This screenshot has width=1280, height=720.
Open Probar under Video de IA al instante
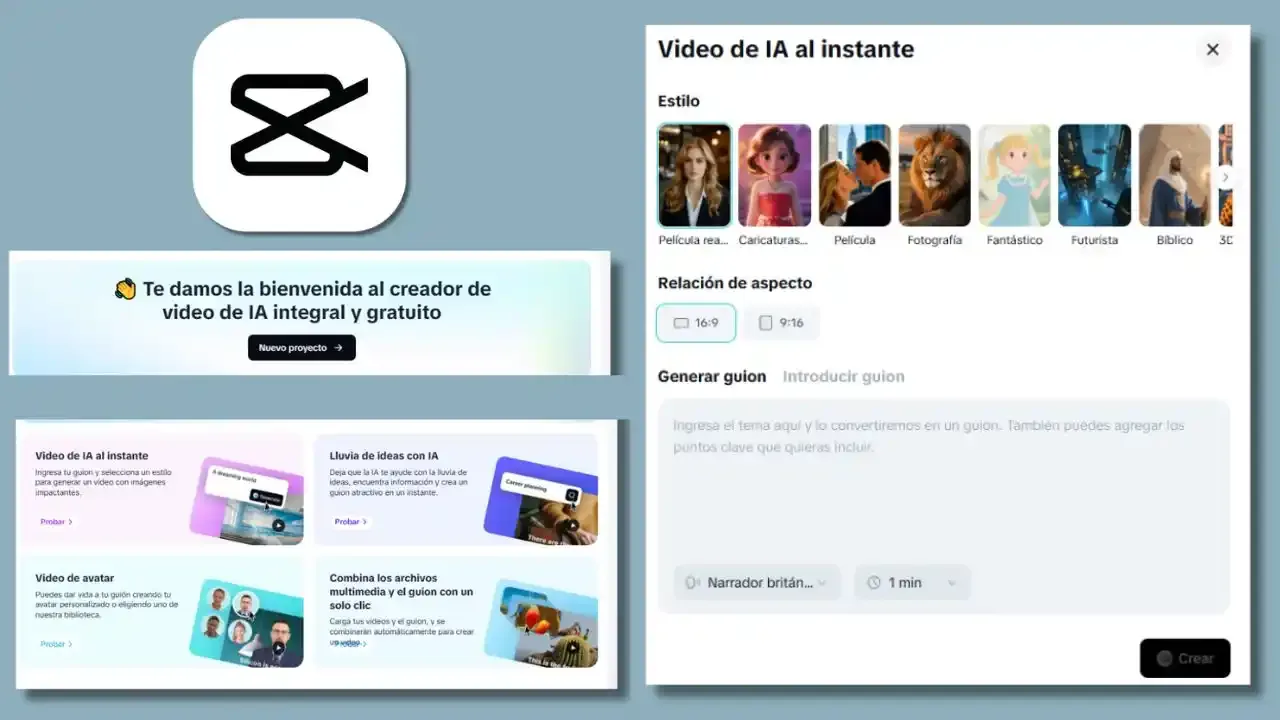[56, 522]
